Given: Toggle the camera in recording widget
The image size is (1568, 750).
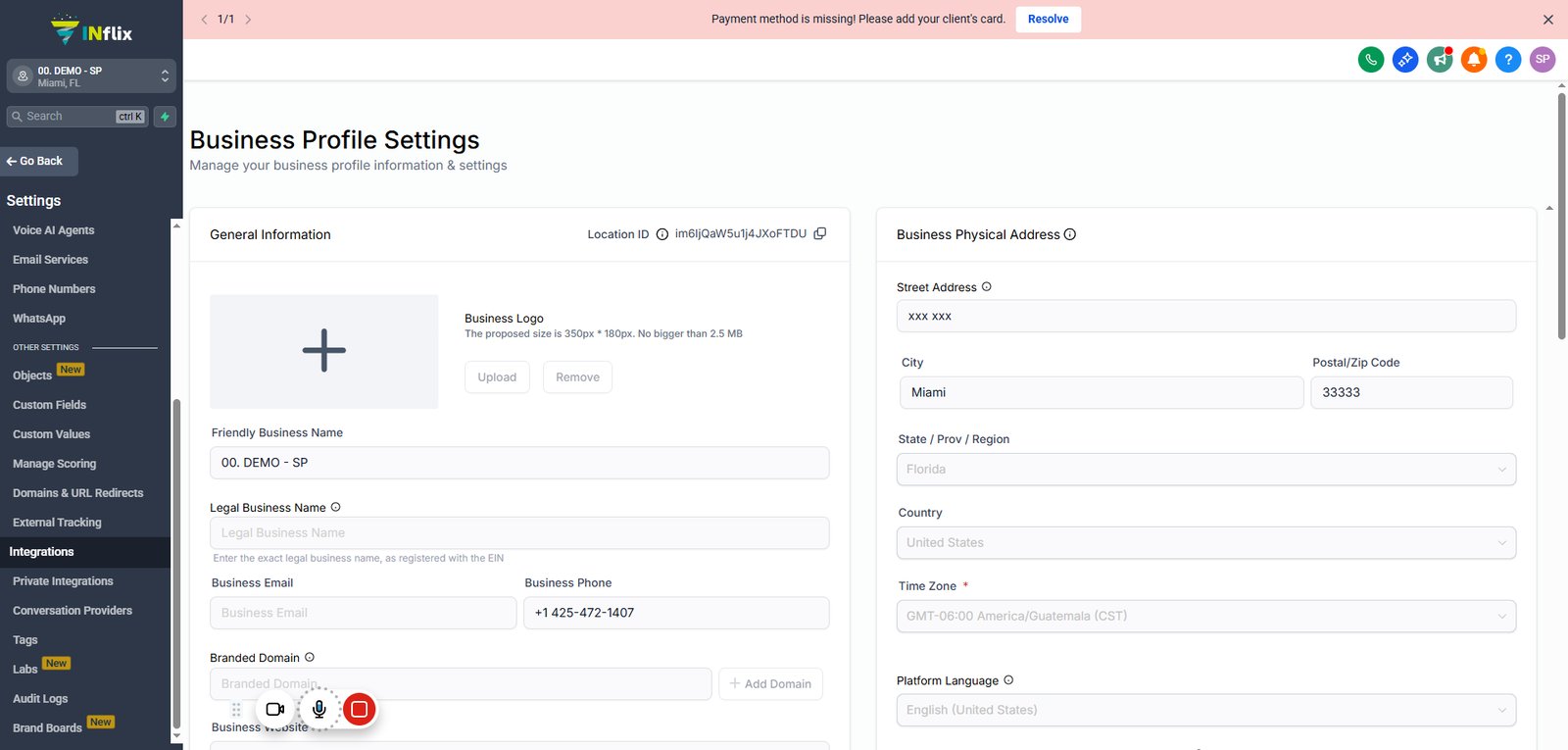Looking at the screenshot, I should coord(275,709).
